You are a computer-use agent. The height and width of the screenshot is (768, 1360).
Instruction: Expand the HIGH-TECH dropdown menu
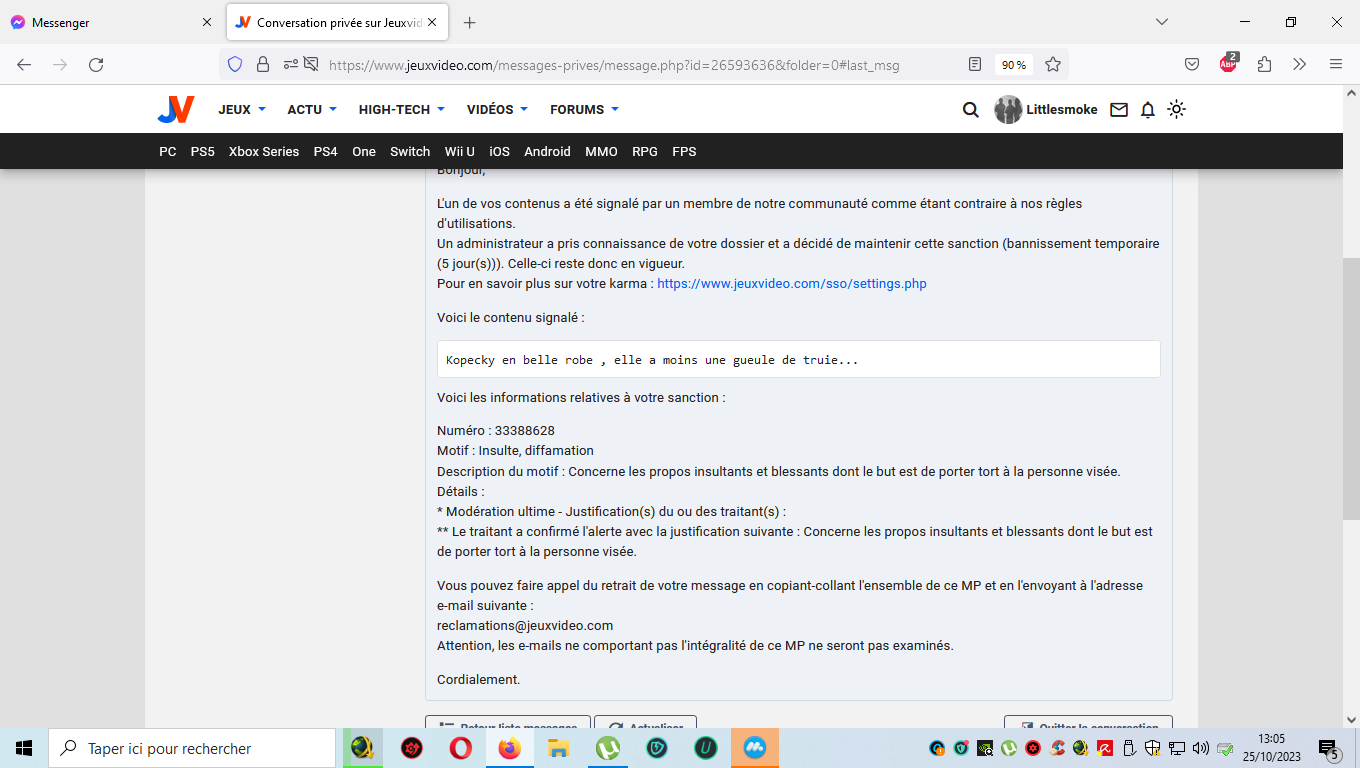coord(401,110)
